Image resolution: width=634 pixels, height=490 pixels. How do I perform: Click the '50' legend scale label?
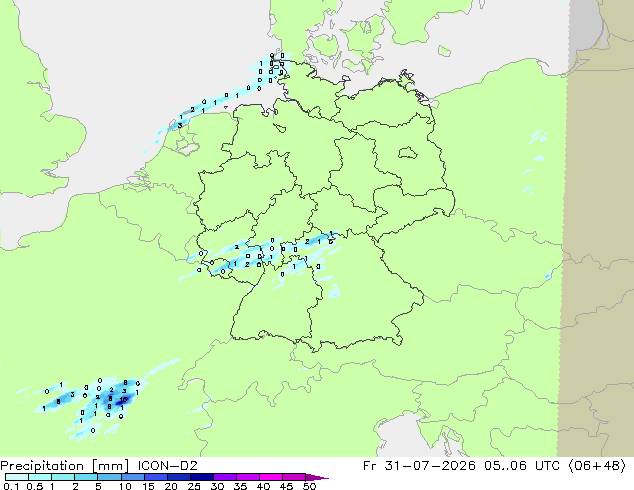(x=309, y=486)
